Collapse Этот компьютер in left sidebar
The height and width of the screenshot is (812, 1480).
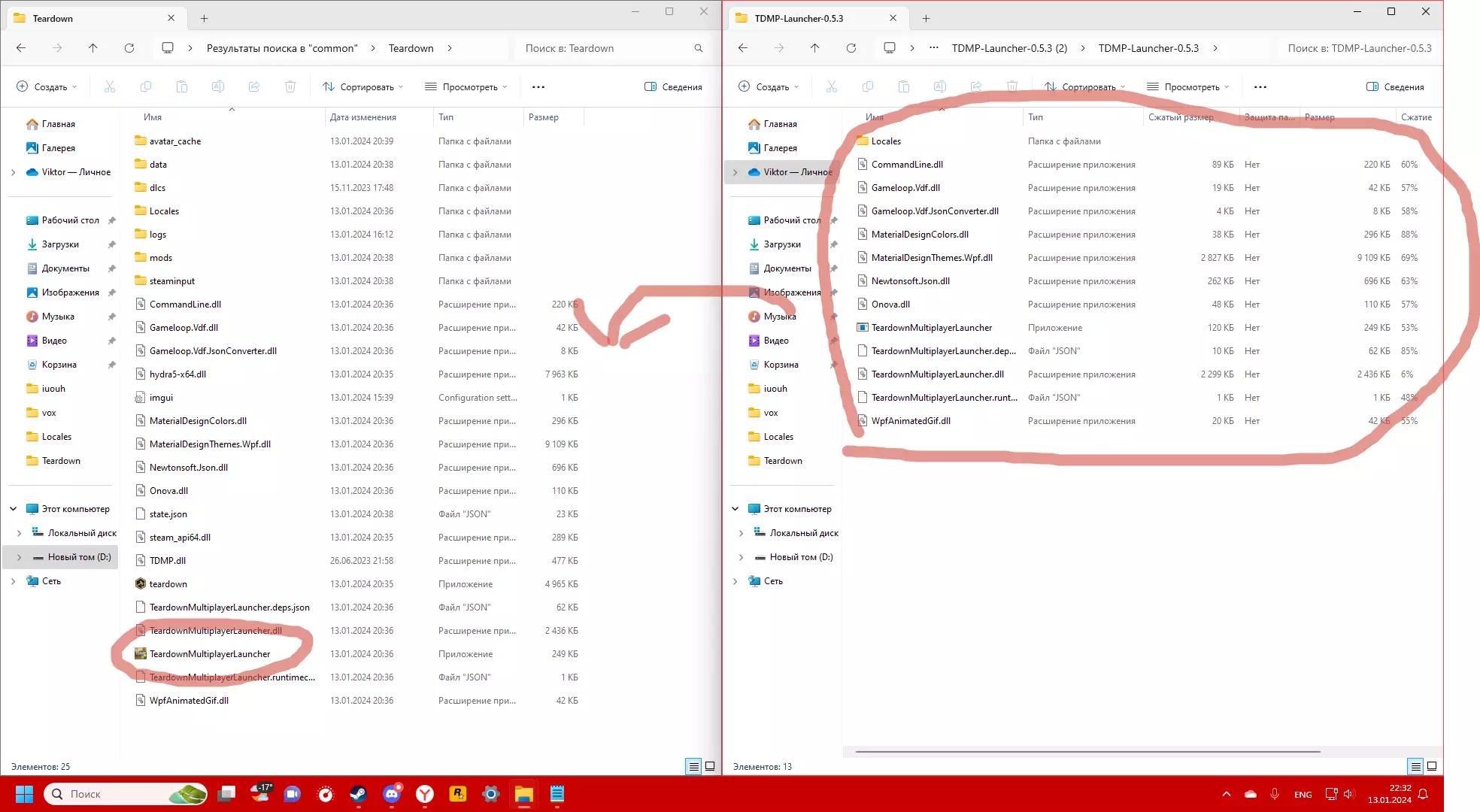[13, 509]
